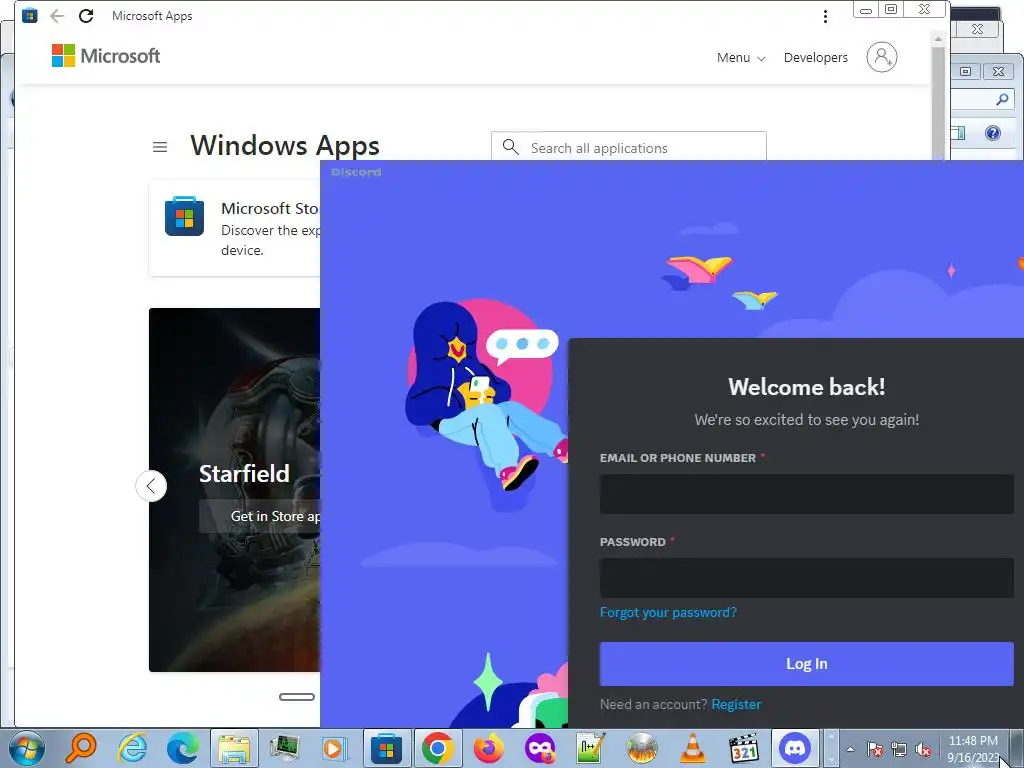1024x768 pixels.
Task: Launch Internet Explorer from taskbar
Action: pyautogui.click(x=133, y=748)
